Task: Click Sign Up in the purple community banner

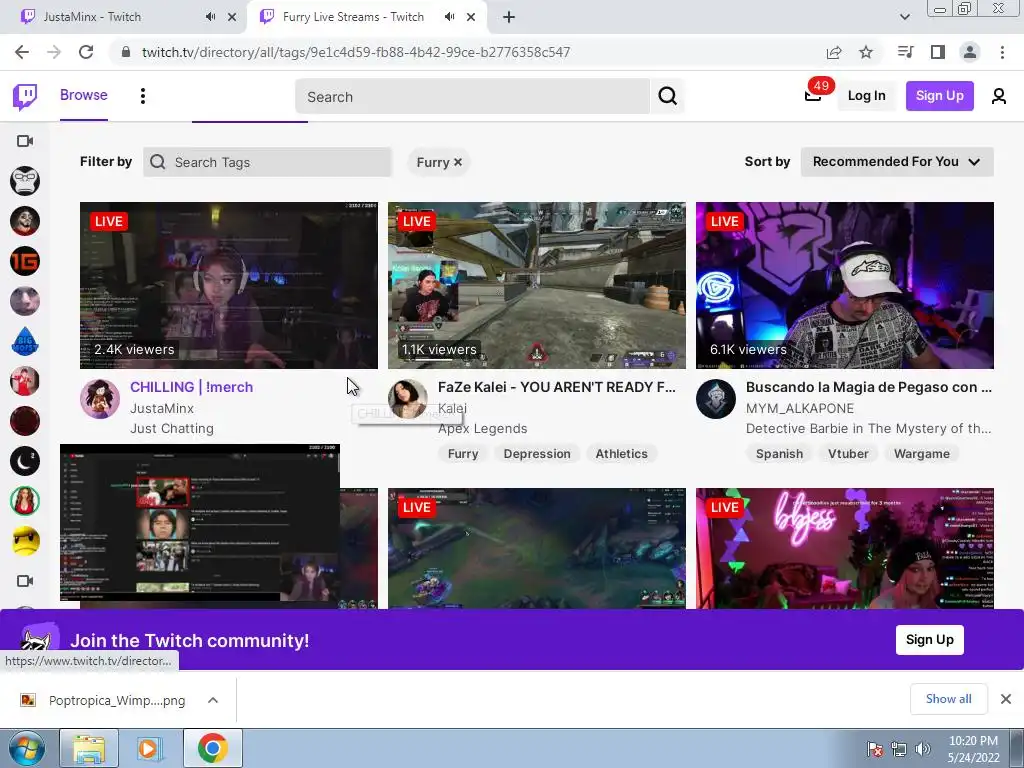Action: point(929,640)
